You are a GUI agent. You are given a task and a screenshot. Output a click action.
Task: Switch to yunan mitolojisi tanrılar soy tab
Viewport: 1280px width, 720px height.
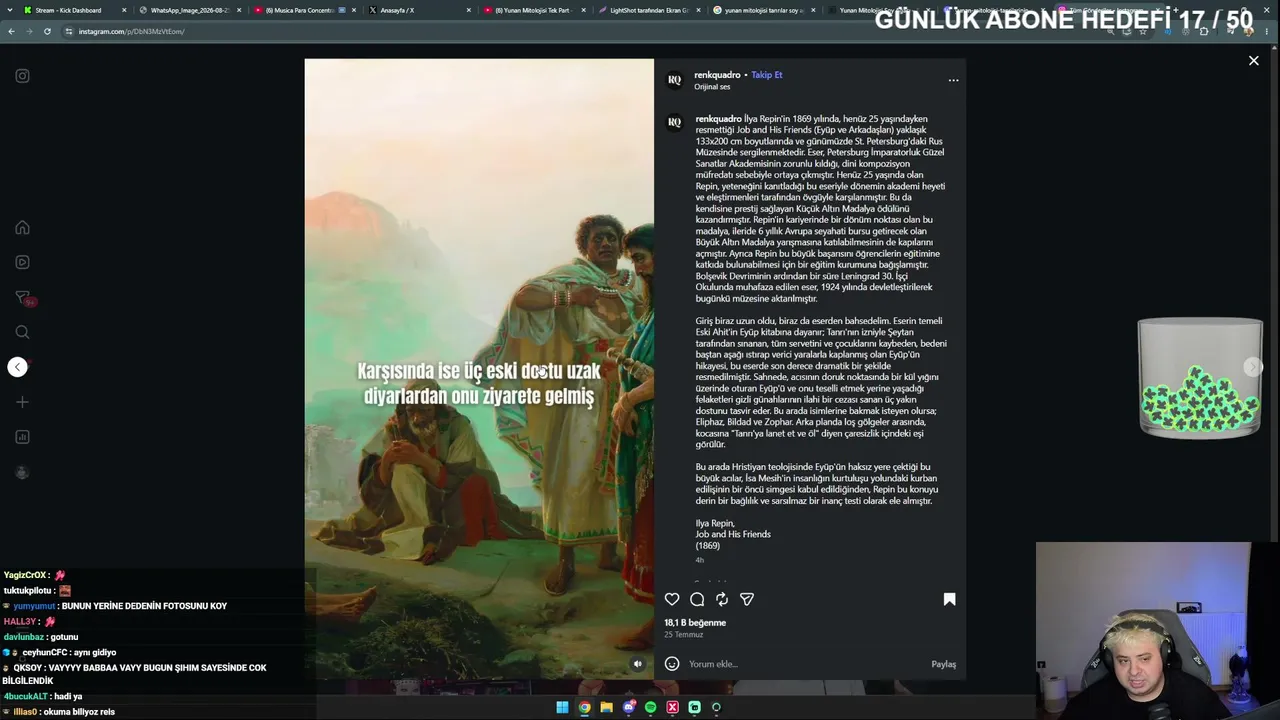[x=762, y=10]
